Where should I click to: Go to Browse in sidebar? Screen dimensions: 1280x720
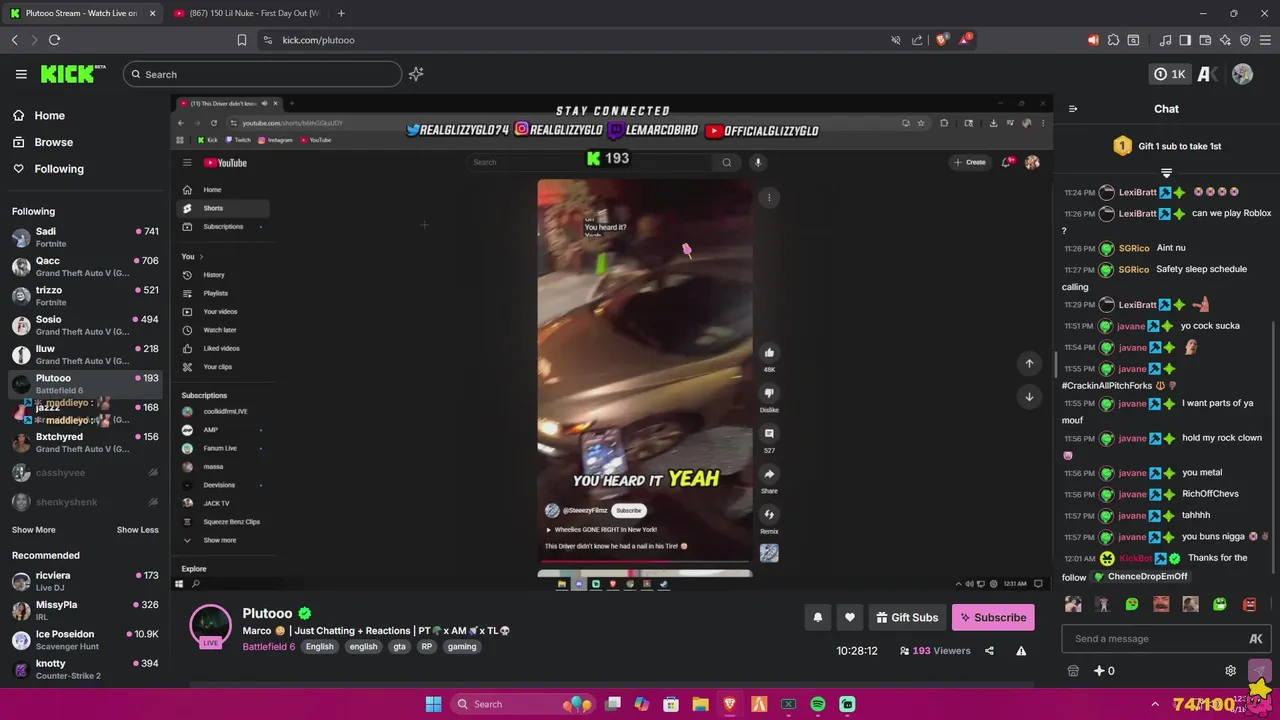coord(53,142)
